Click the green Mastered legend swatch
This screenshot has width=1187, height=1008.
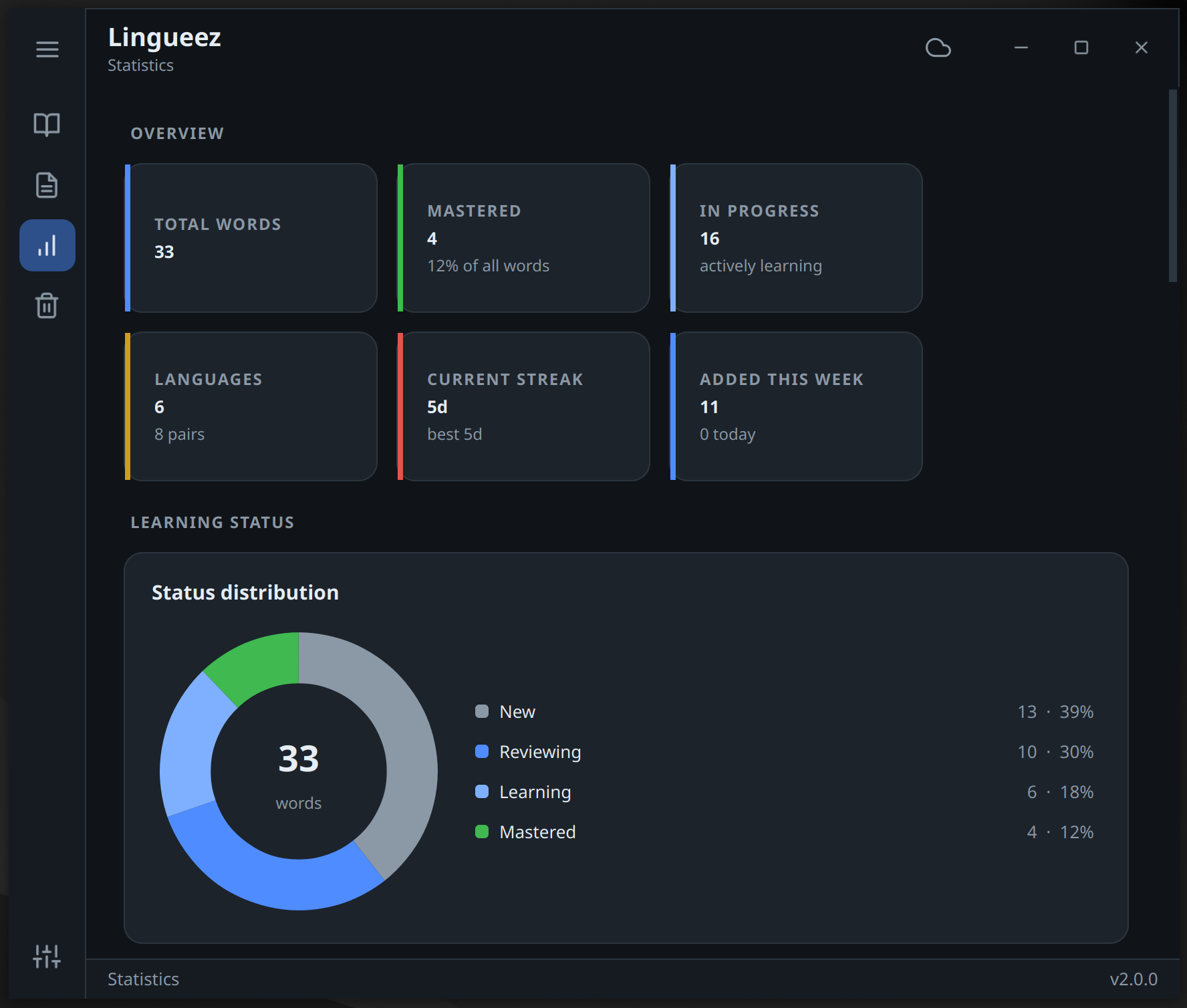pos(482,832)
